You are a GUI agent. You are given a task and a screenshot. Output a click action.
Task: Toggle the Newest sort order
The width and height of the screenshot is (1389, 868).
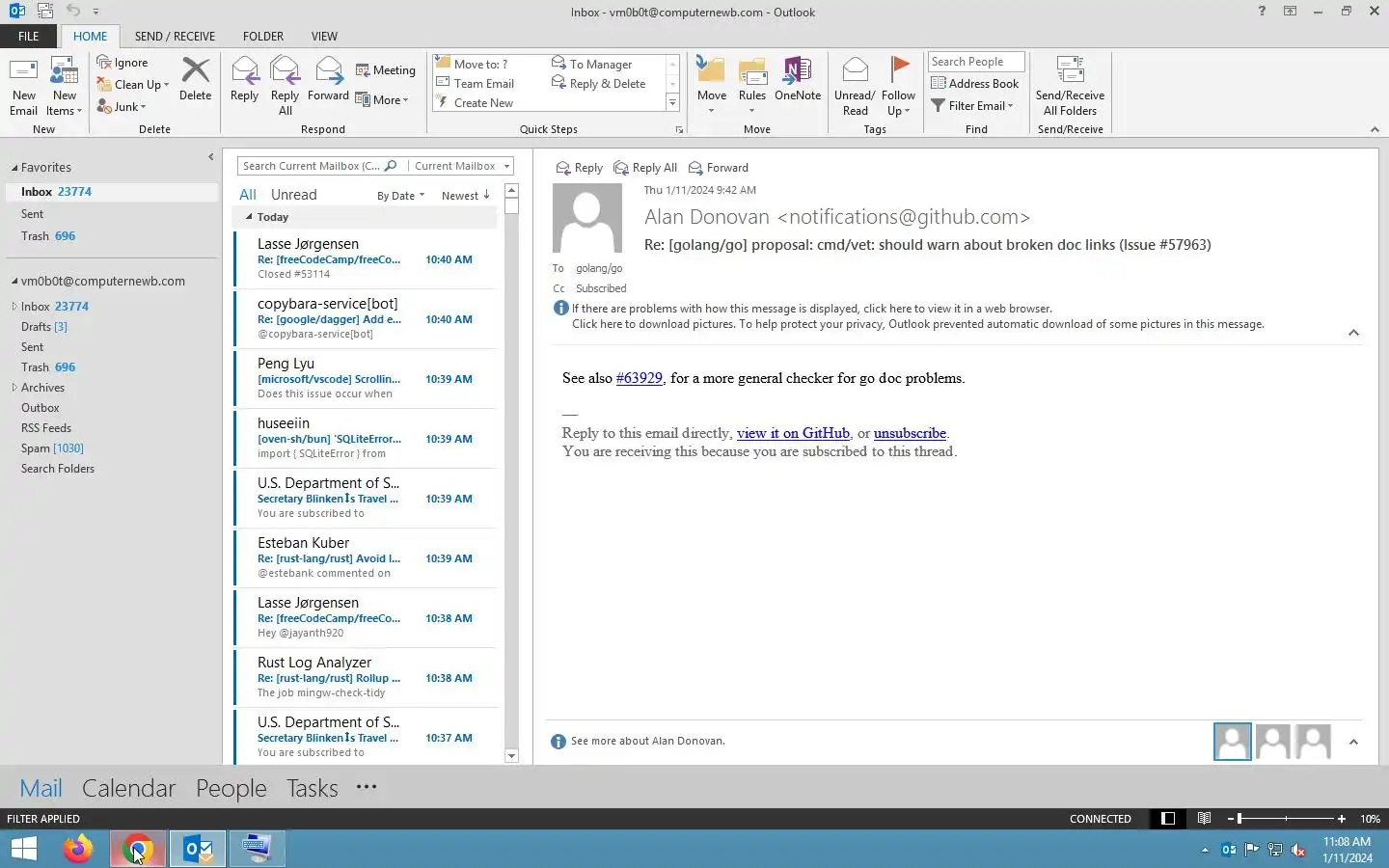click(x=466, y=196)
